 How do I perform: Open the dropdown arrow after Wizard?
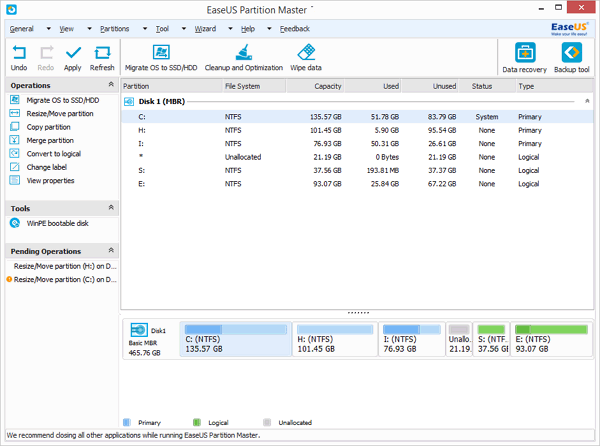(x=230, y=29)
